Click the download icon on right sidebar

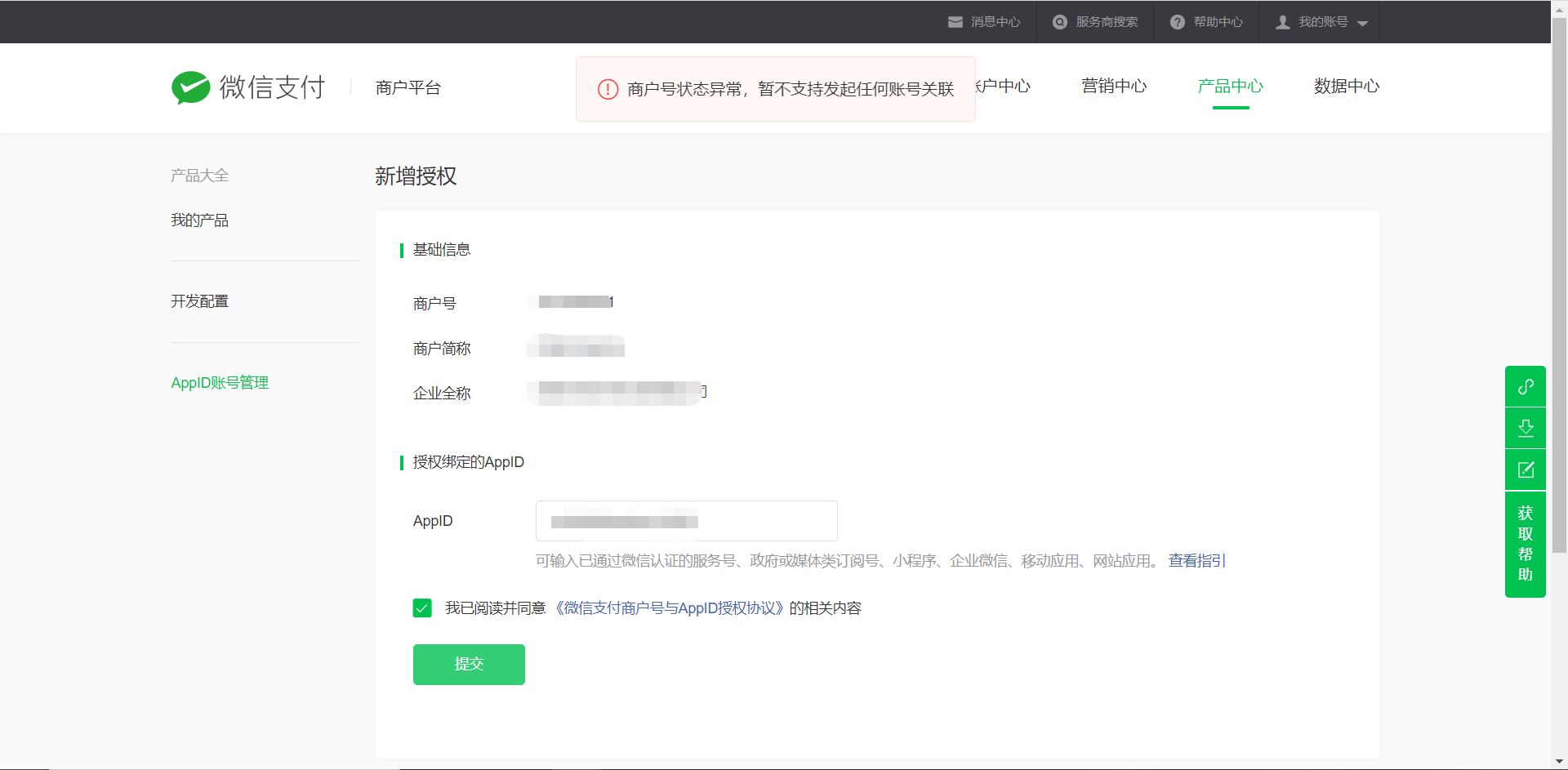(1526, 428)
